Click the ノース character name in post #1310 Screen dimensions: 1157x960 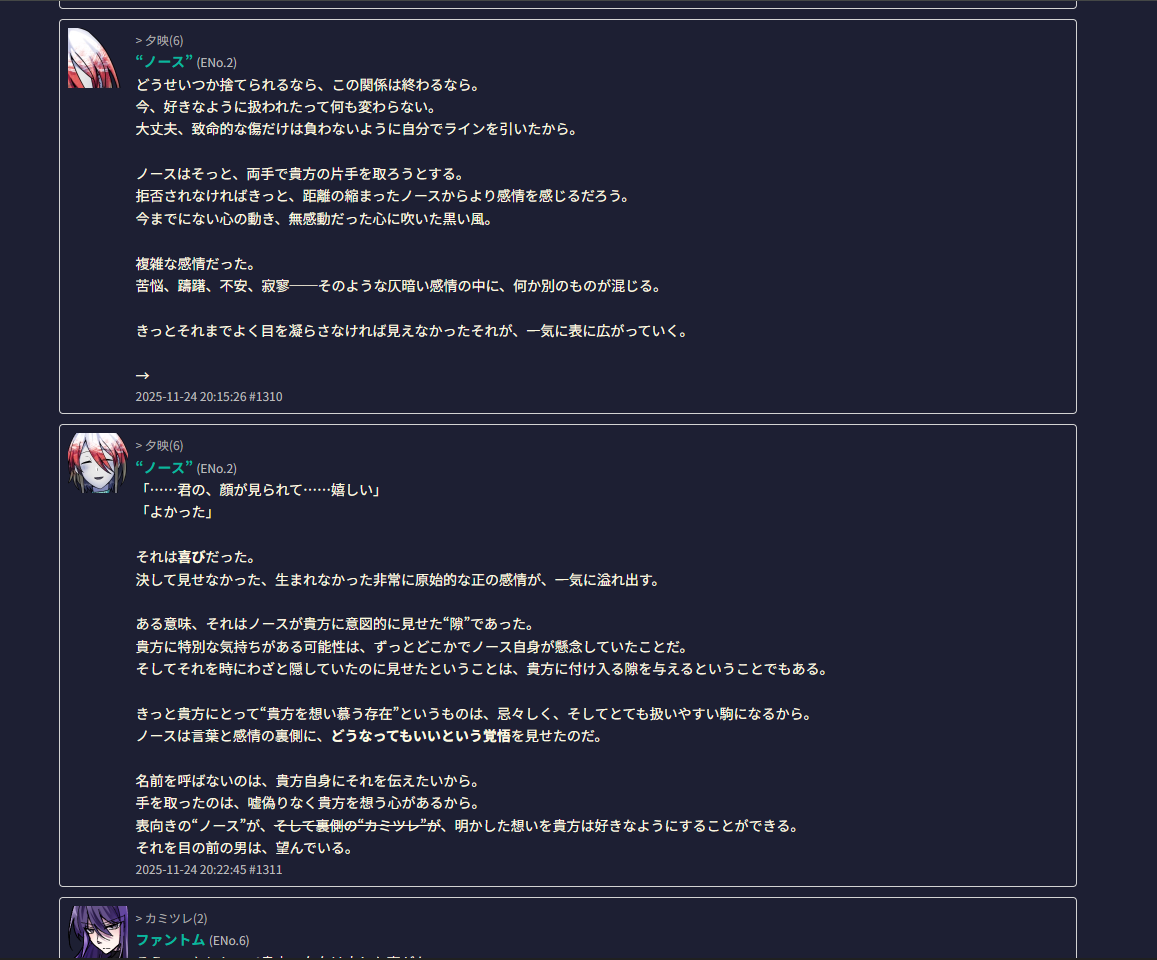tap(164, 63)
